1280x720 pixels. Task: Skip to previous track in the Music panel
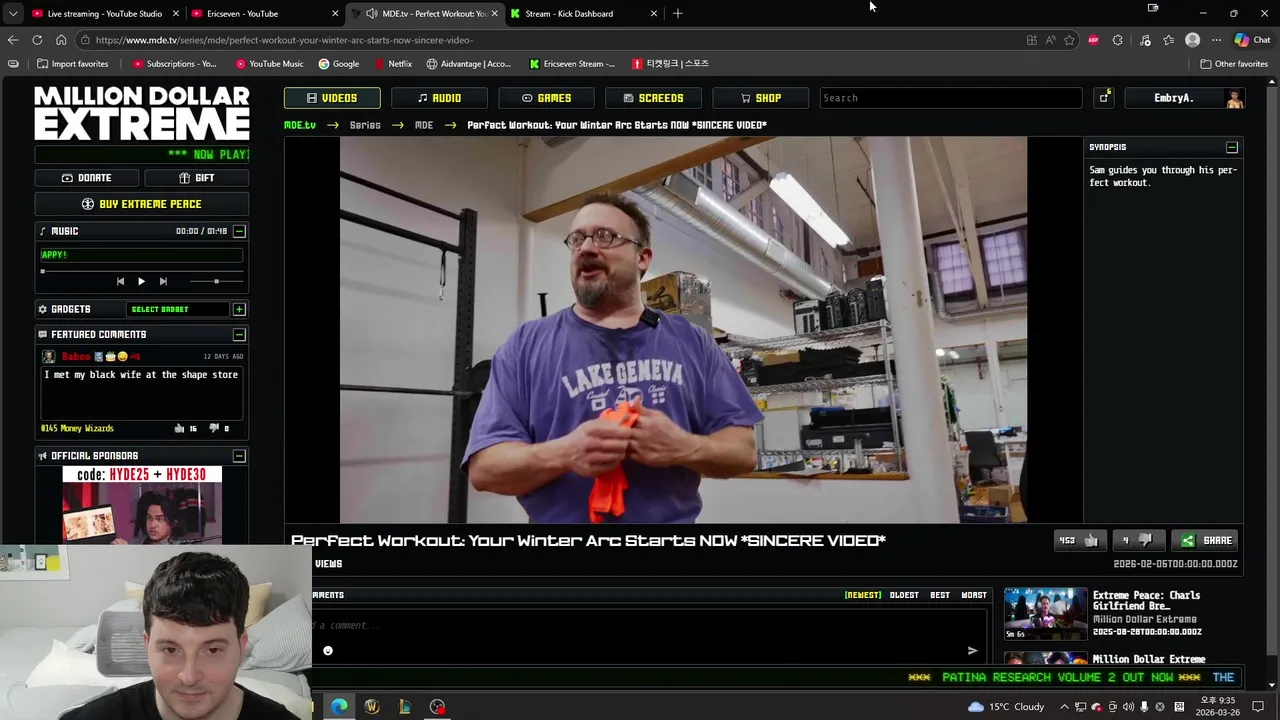tap(120, 282)
